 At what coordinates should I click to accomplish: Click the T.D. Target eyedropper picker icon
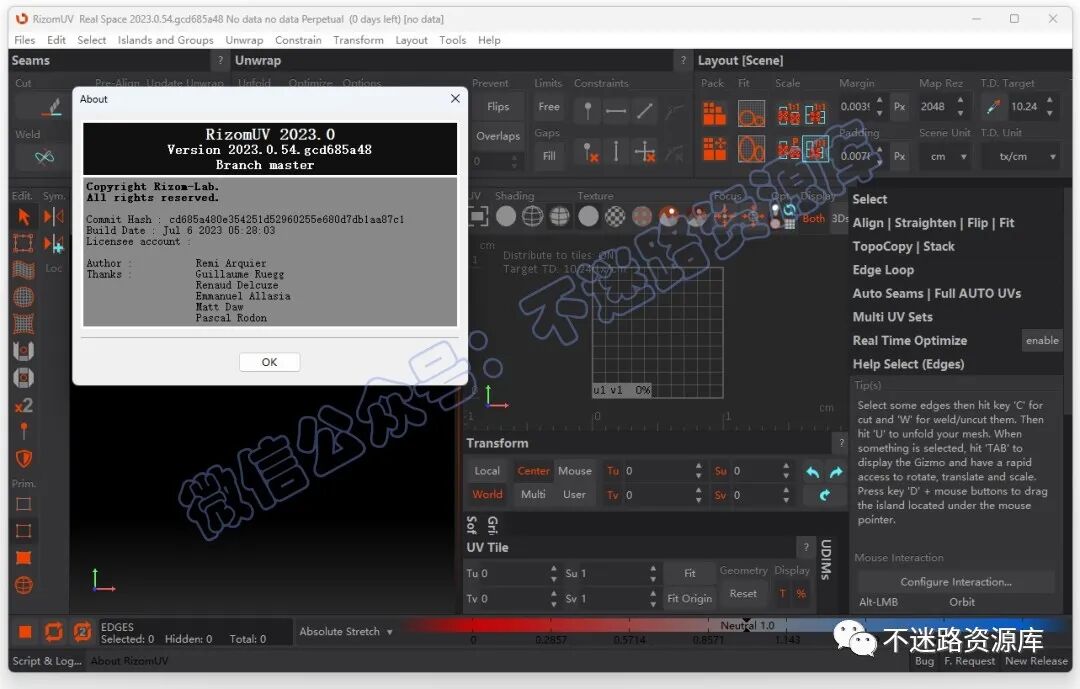coord(993,107)
